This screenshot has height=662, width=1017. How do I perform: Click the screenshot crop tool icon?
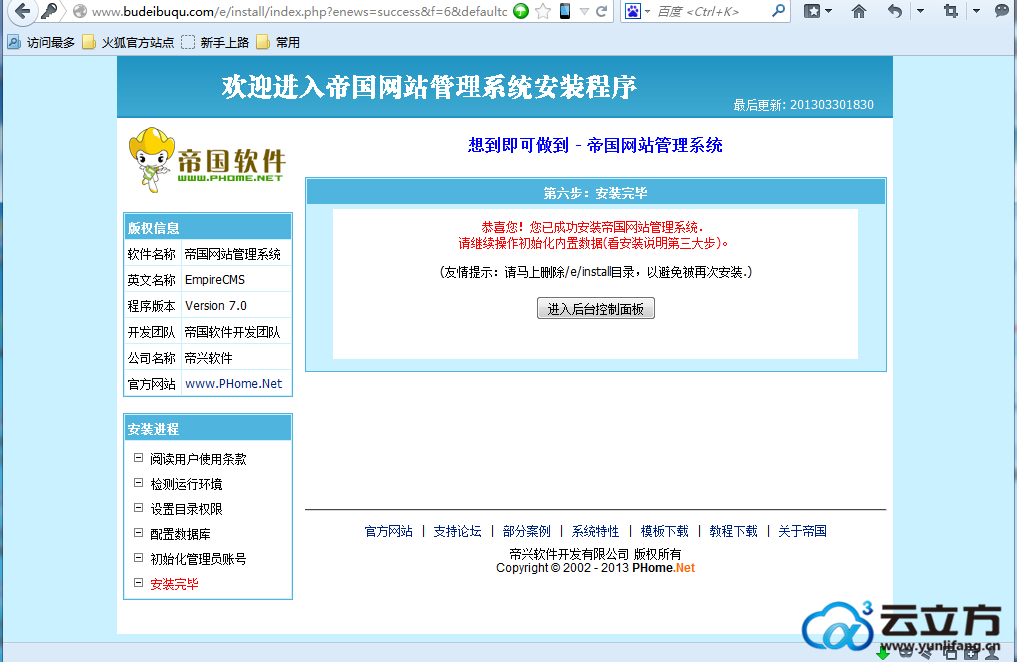tap(951, 11)
